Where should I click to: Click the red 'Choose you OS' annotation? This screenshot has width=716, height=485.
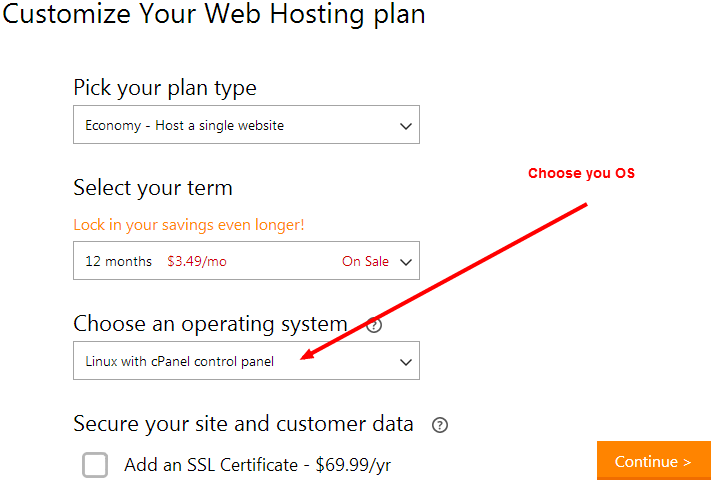(x=581, y=173)
